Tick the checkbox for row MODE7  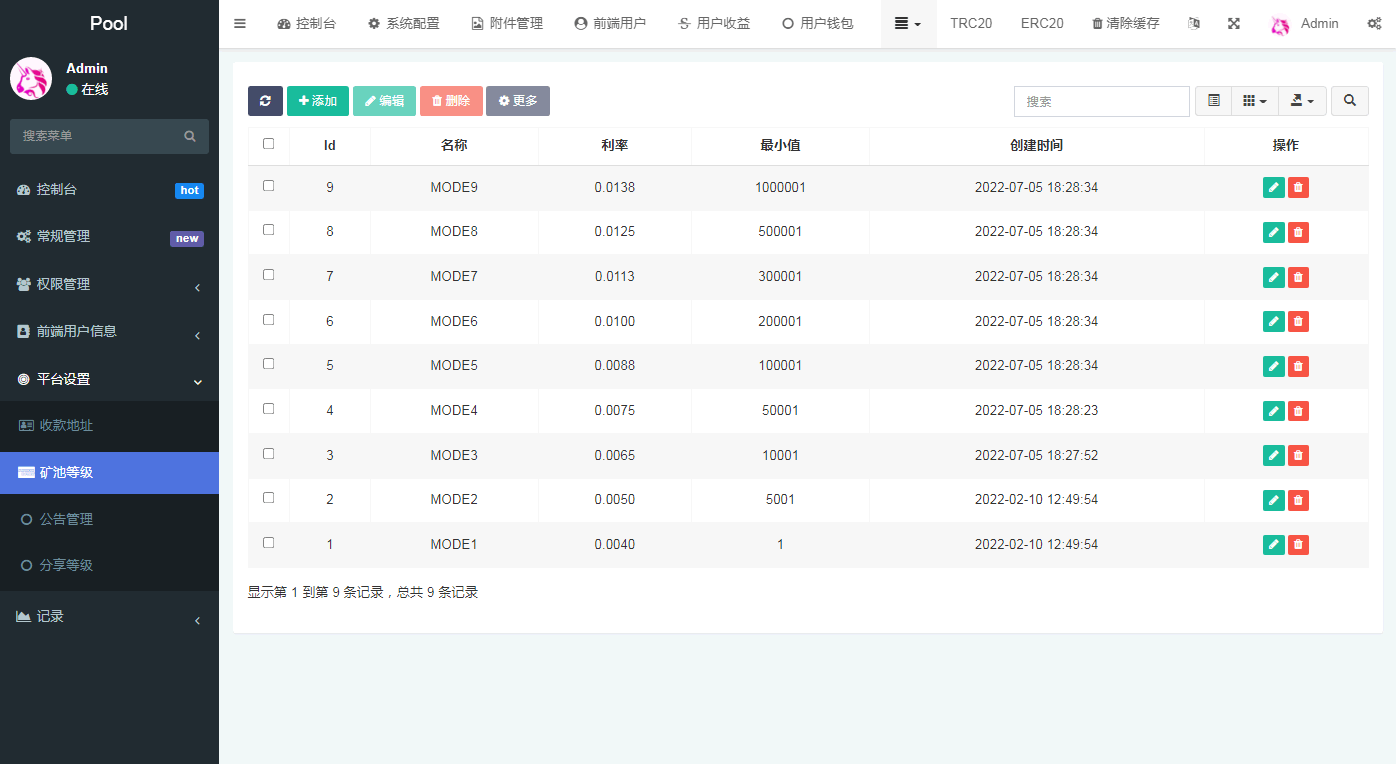click(x=268, y=275)
